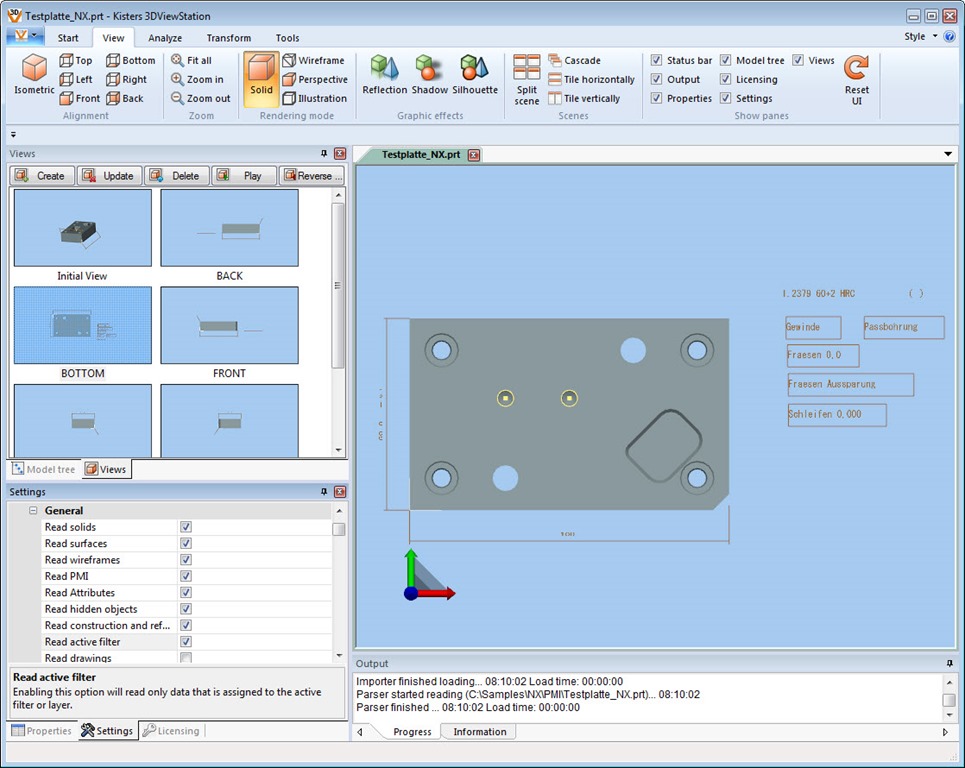Screen dimensions: 965x768
Task: Click the Create view button
Action: pos(42,176)
